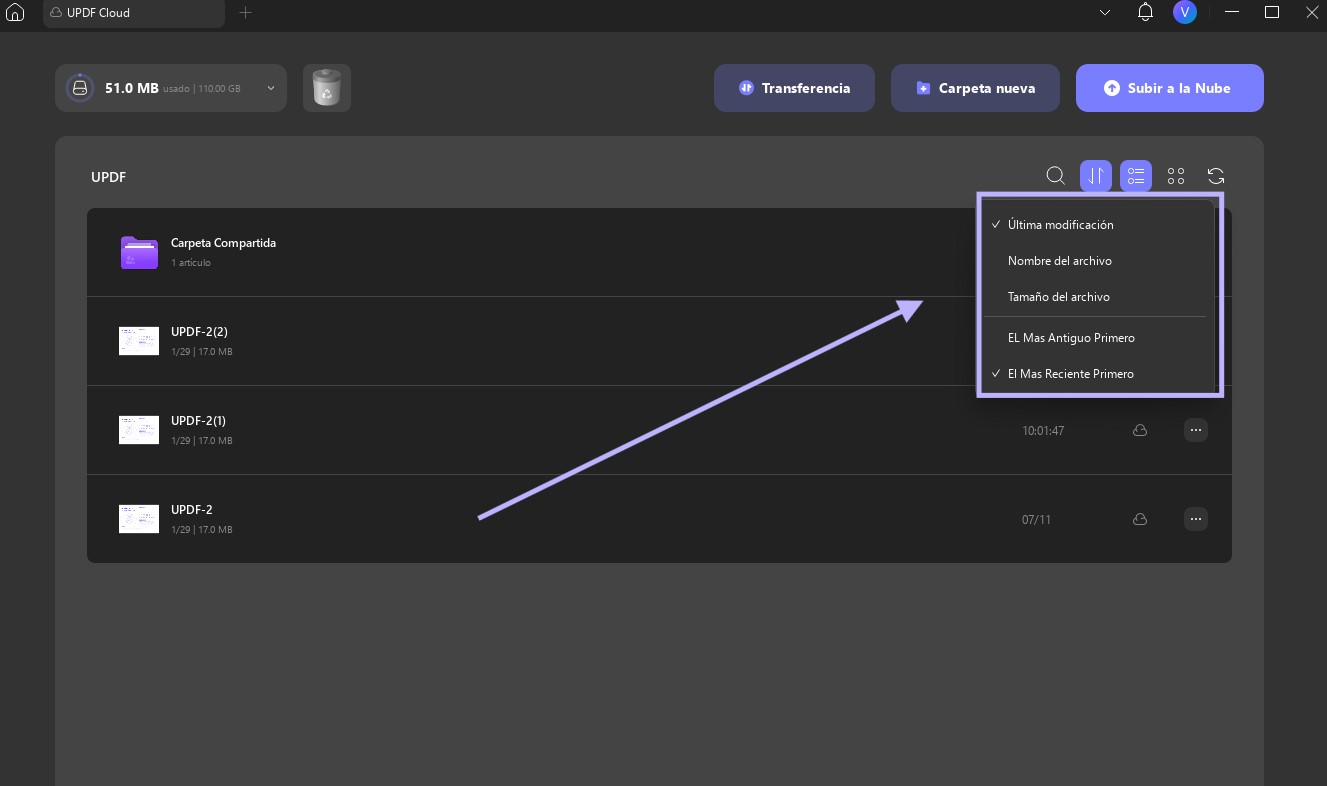The width and height of the screenshot is (1327, 786).
Task: Open the notifications bell
Action: (1146, 13)
